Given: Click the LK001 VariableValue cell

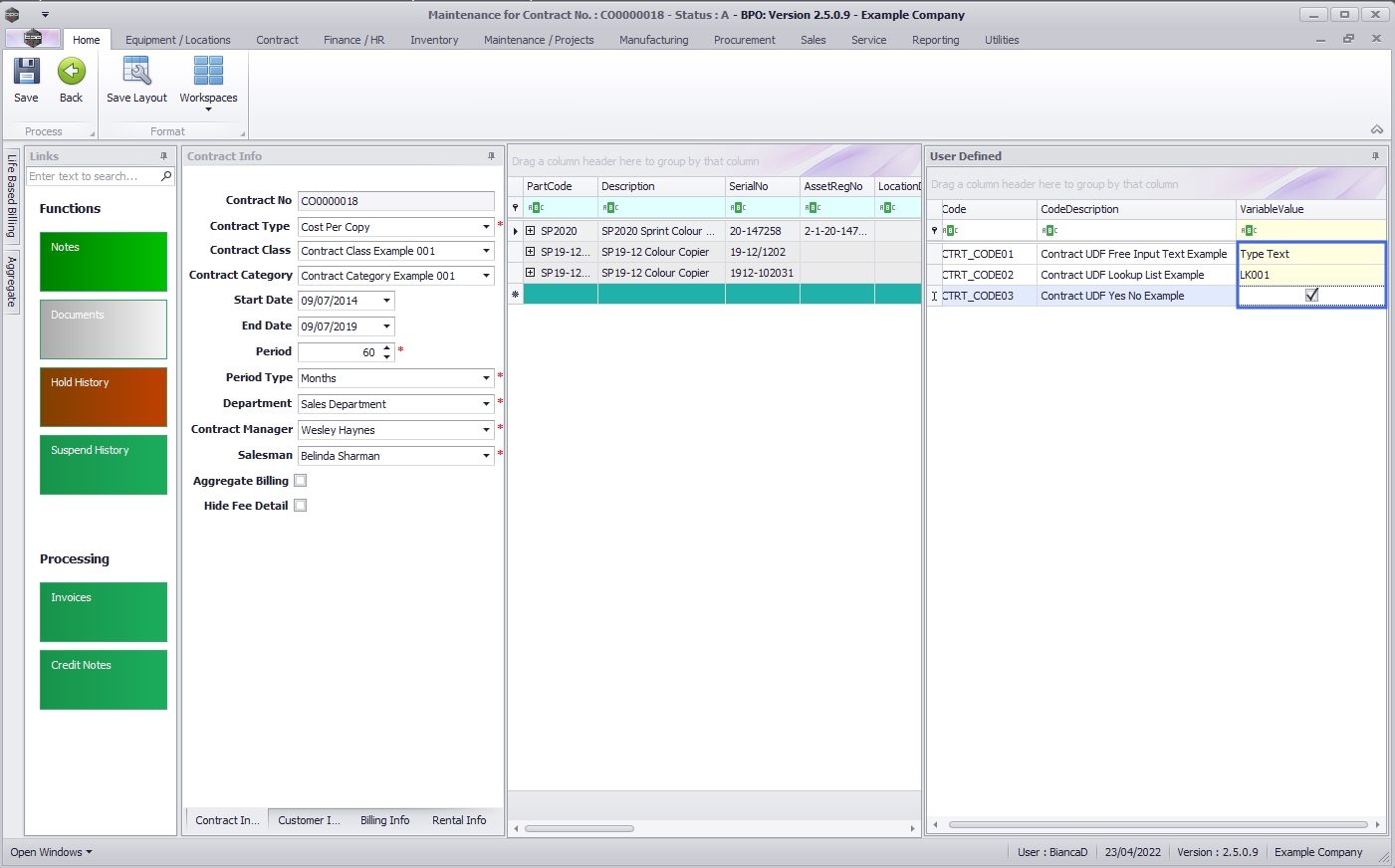Looking at the screenshot, I should point(1311,275).
